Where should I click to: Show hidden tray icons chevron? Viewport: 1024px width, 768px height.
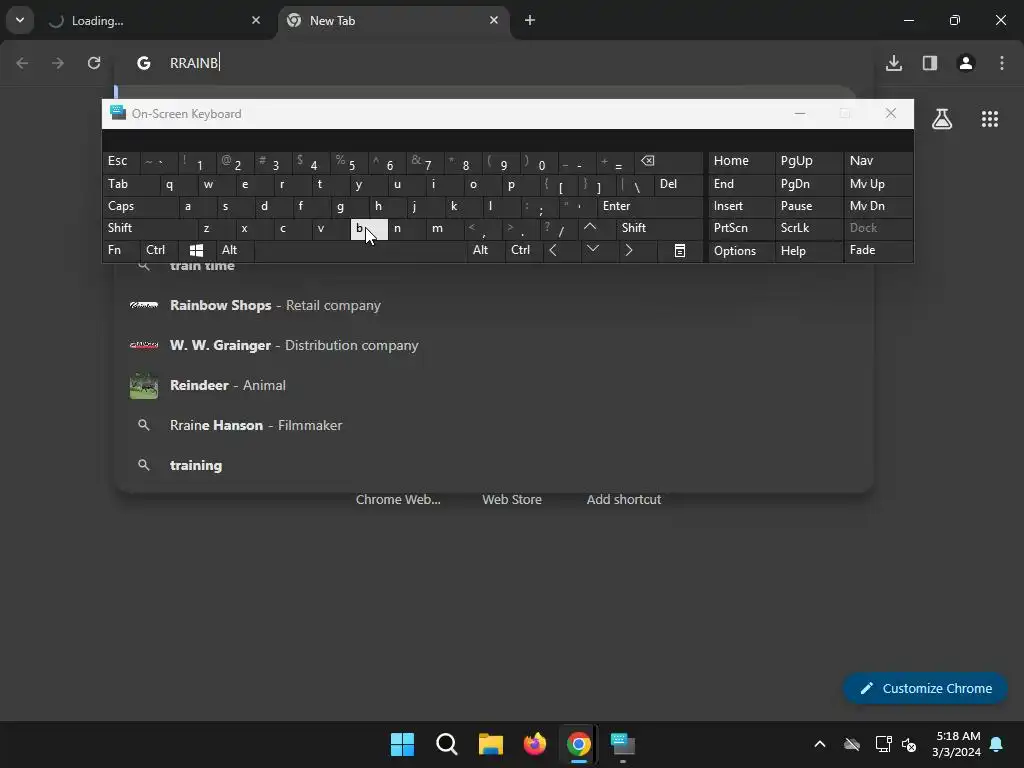point(820,744)
